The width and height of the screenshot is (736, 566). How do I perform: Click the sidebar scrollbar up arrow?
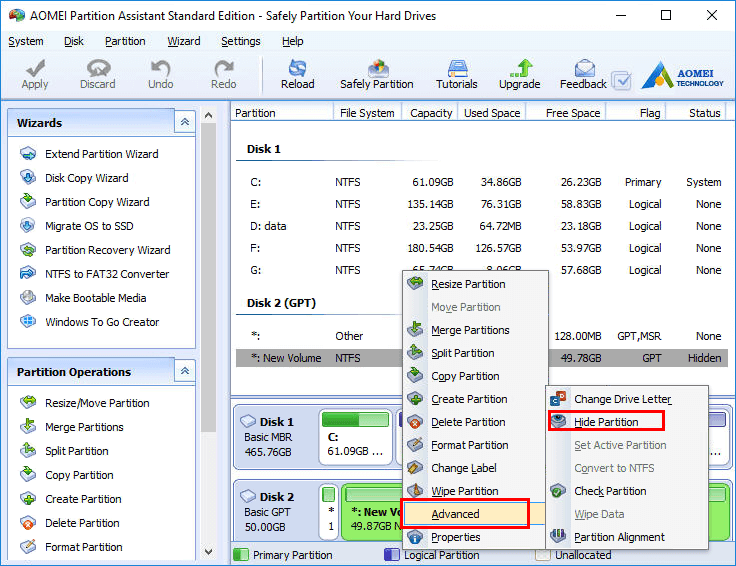[209, 115]
